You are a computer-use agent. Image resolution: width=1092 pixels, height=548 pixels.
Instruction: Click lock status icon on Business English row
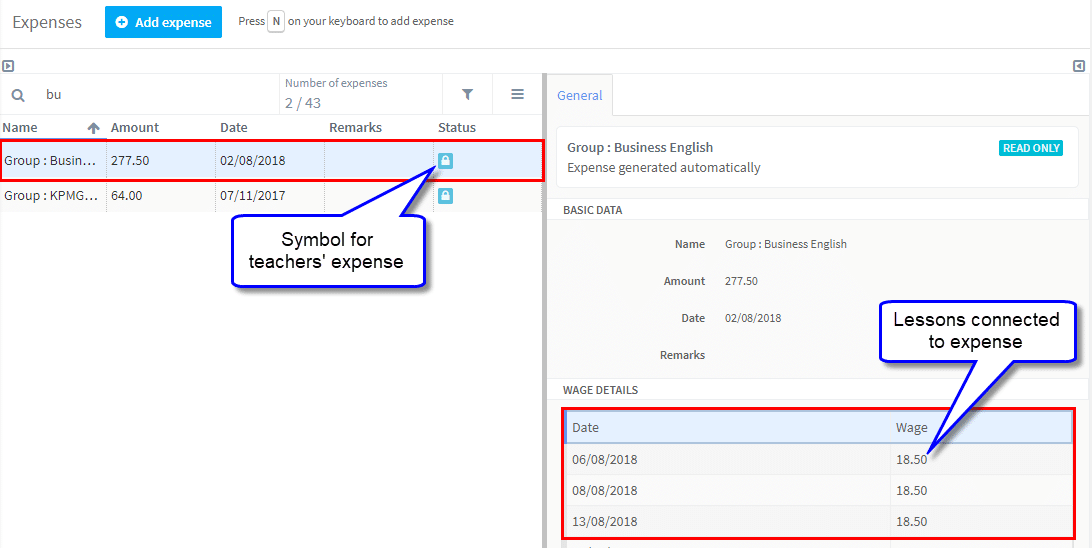[446, 162]
